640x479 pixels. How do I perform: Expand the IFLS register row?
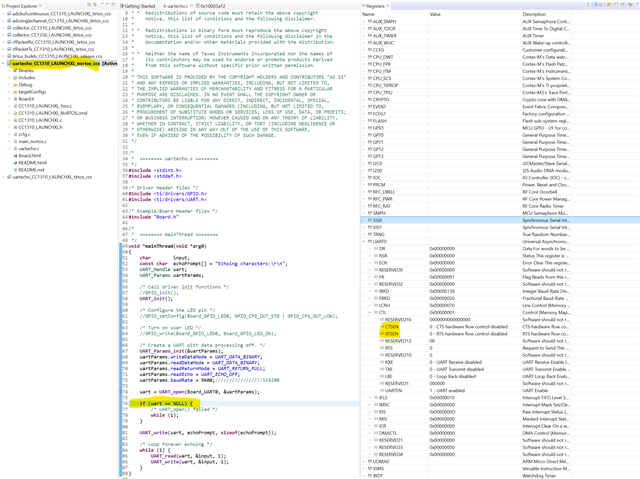370,397
